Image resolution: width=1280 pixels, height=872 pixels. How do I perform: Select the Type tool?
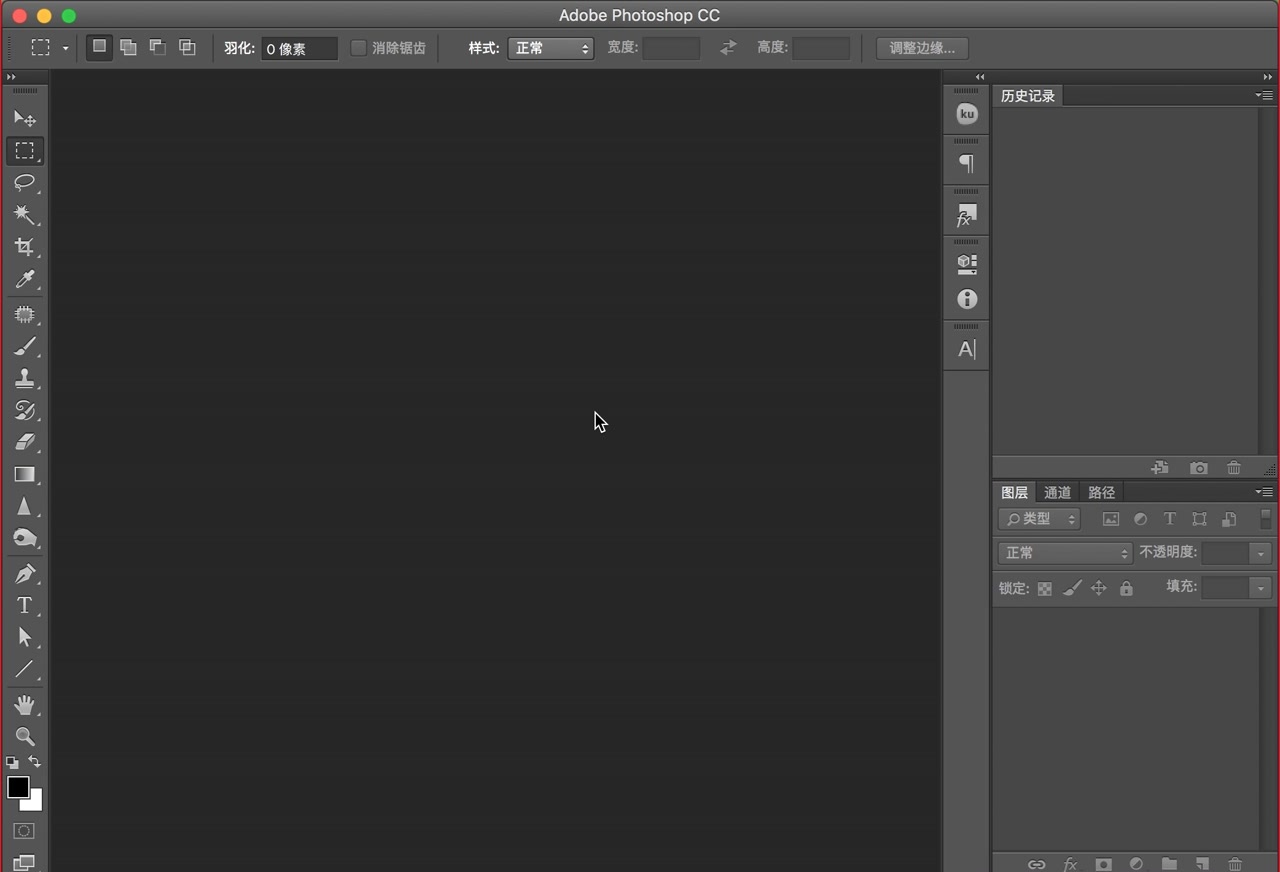click(25, 606)
